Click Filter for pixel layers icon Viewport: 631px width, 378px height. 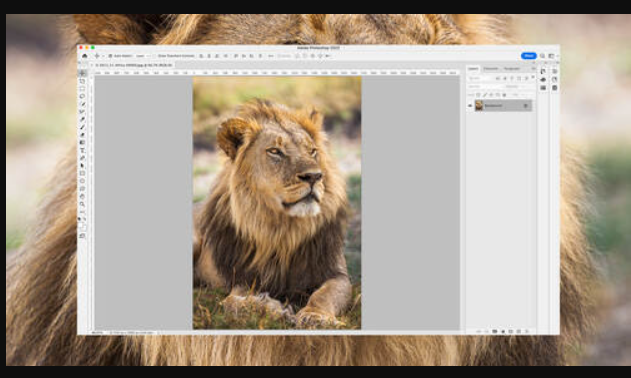coord(497,78)
